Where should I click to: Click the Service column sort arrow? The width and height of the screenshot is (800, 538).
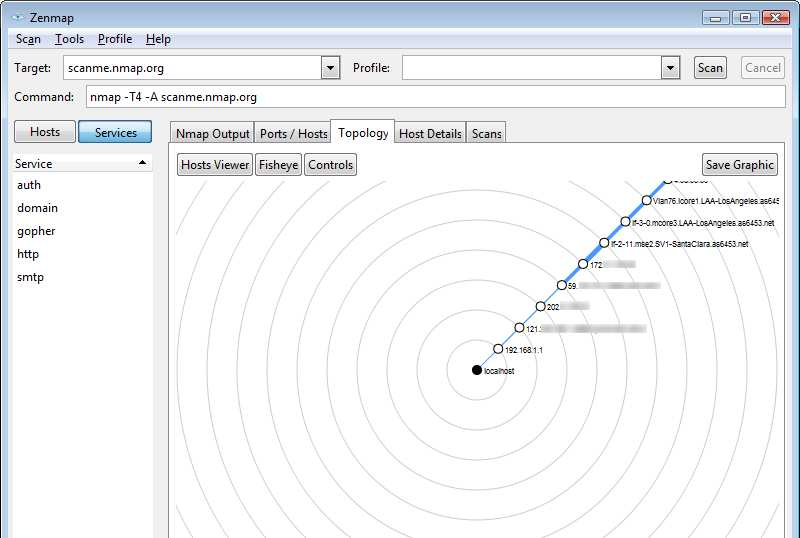point(142,163)
